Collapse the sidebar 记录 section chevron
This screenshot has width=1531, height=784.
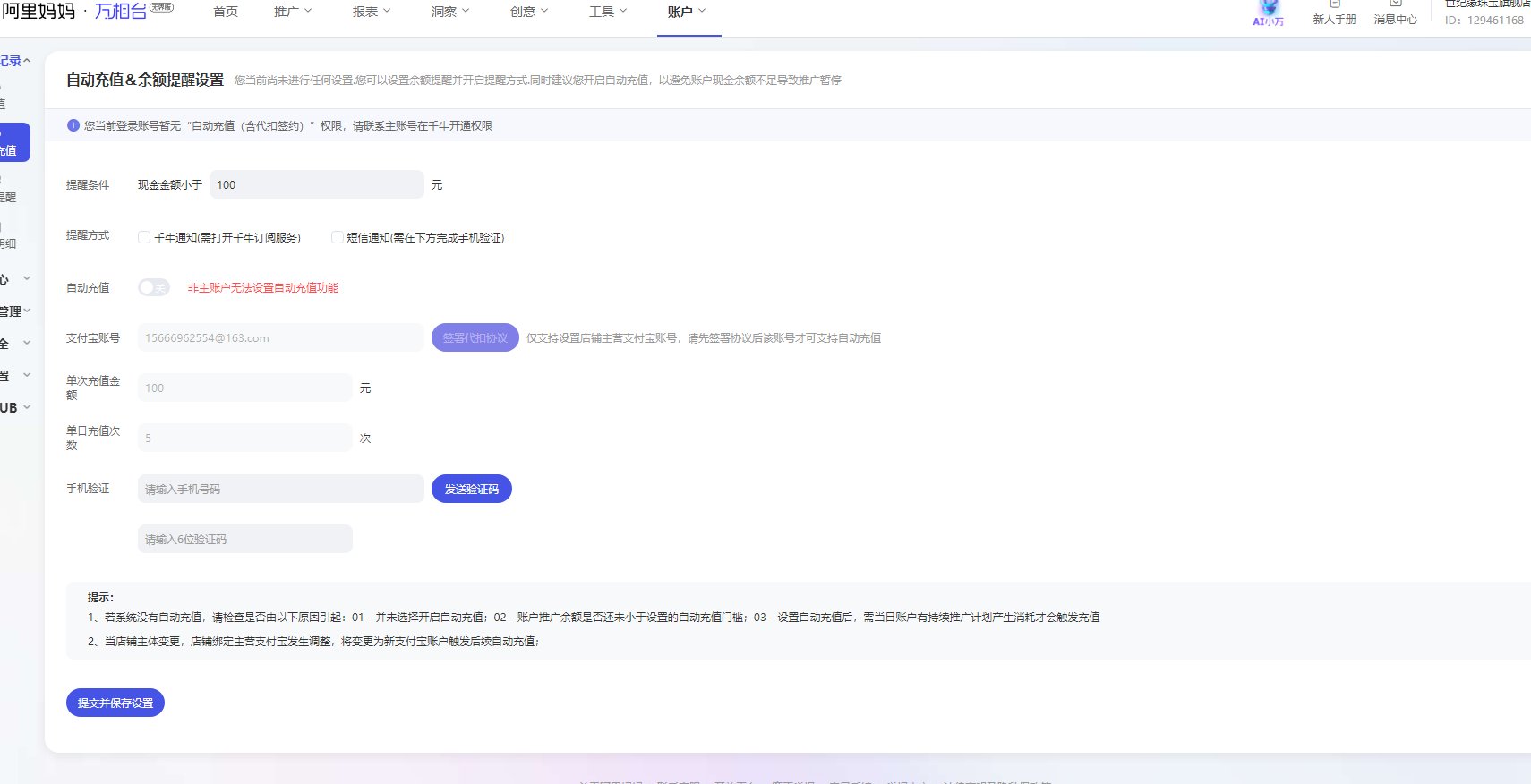(27, 61)
